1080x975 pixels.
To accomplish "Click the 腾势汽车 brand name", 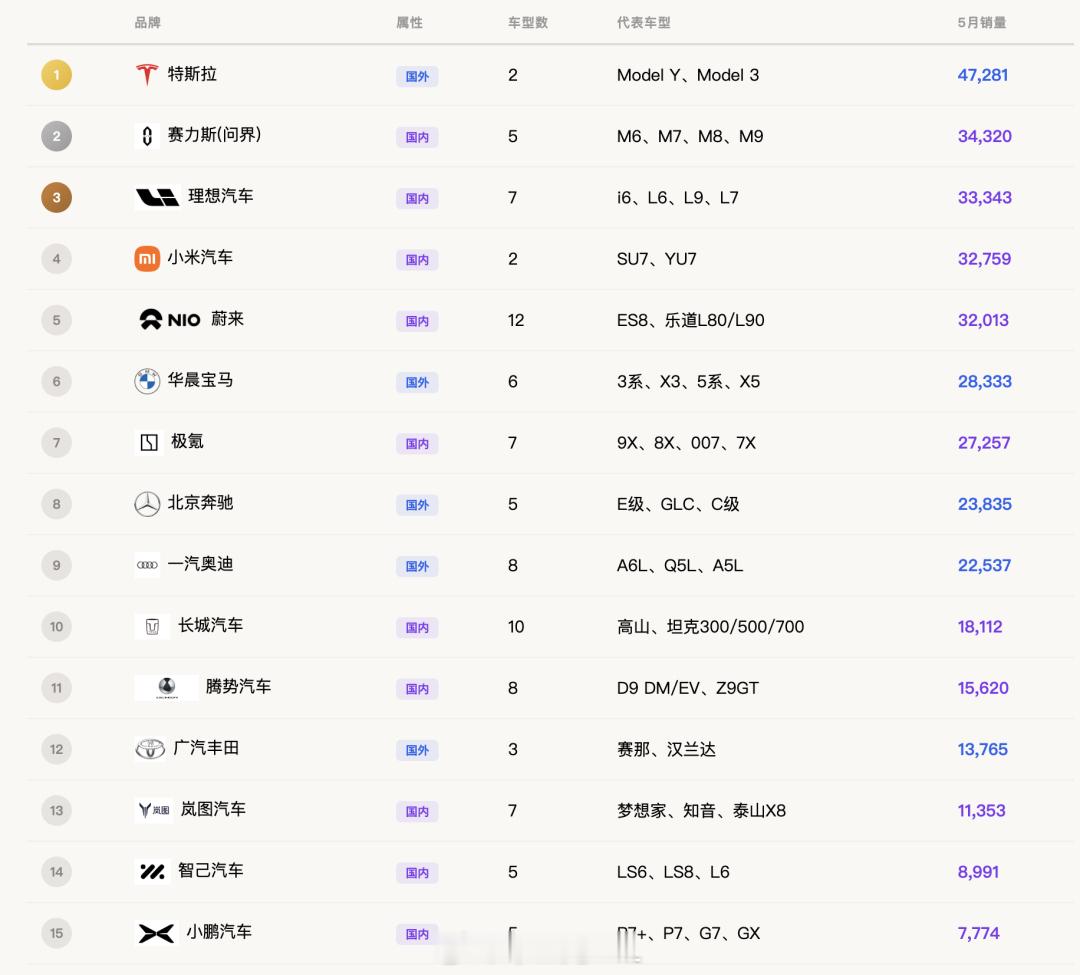I will pos(238,686).
